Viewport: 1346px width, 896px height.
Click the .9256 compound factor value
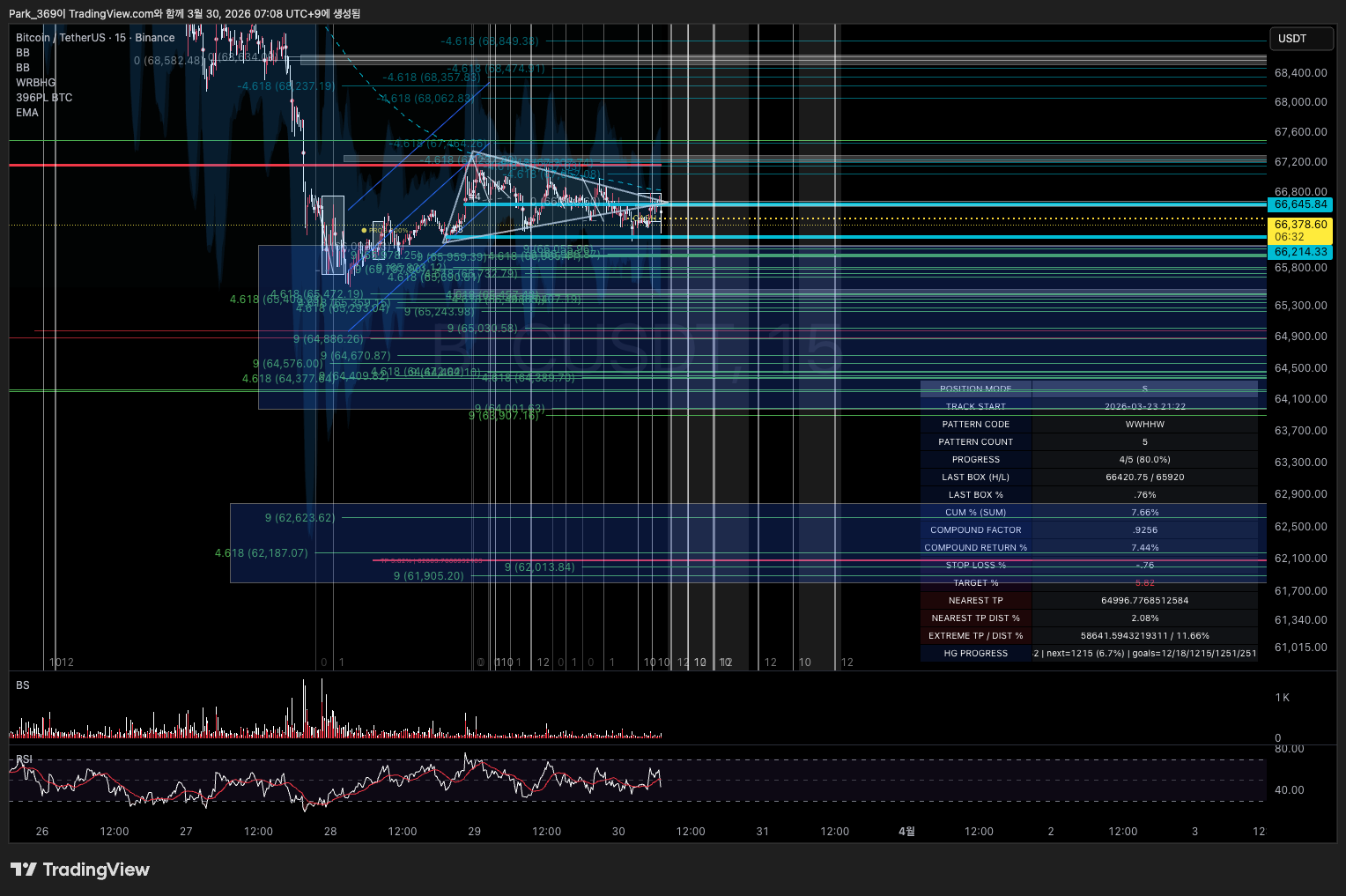[1145, 530]
